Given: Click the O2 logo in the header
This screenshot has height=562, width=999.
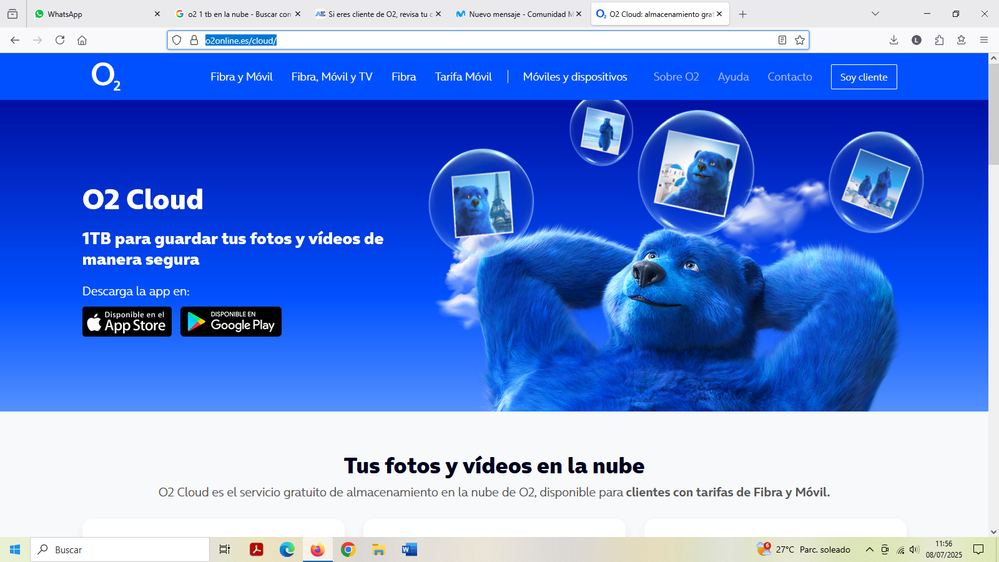Looking at the screenshot, I should (106, 77).
